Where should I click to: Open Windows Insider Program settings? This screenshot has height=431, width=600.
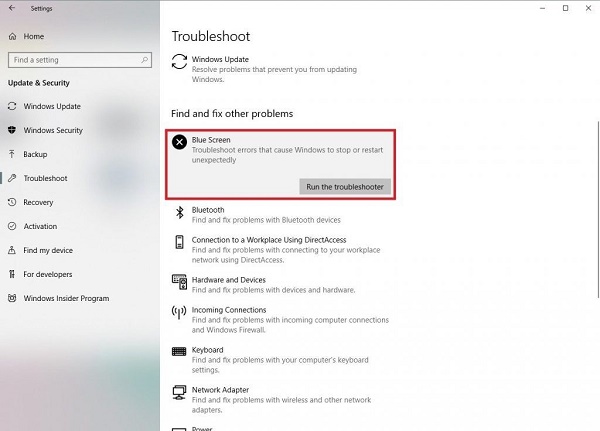[x=66, y=298]
